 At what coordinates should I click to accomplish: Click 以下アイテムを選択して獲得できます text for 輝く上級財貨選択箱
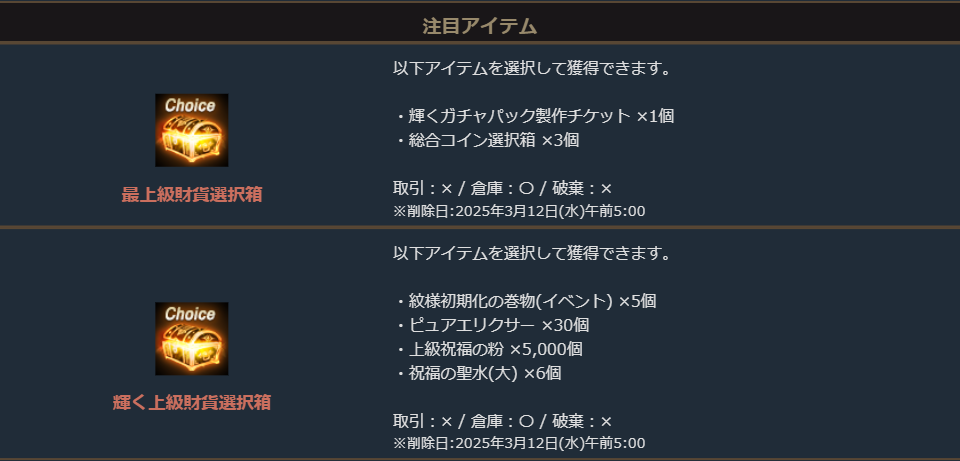531,253
